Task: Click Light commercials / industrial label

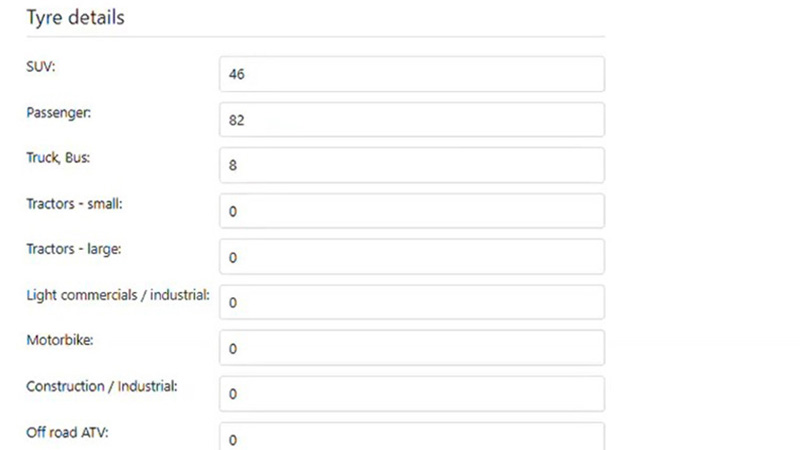Action: click(x=117, y=295)
